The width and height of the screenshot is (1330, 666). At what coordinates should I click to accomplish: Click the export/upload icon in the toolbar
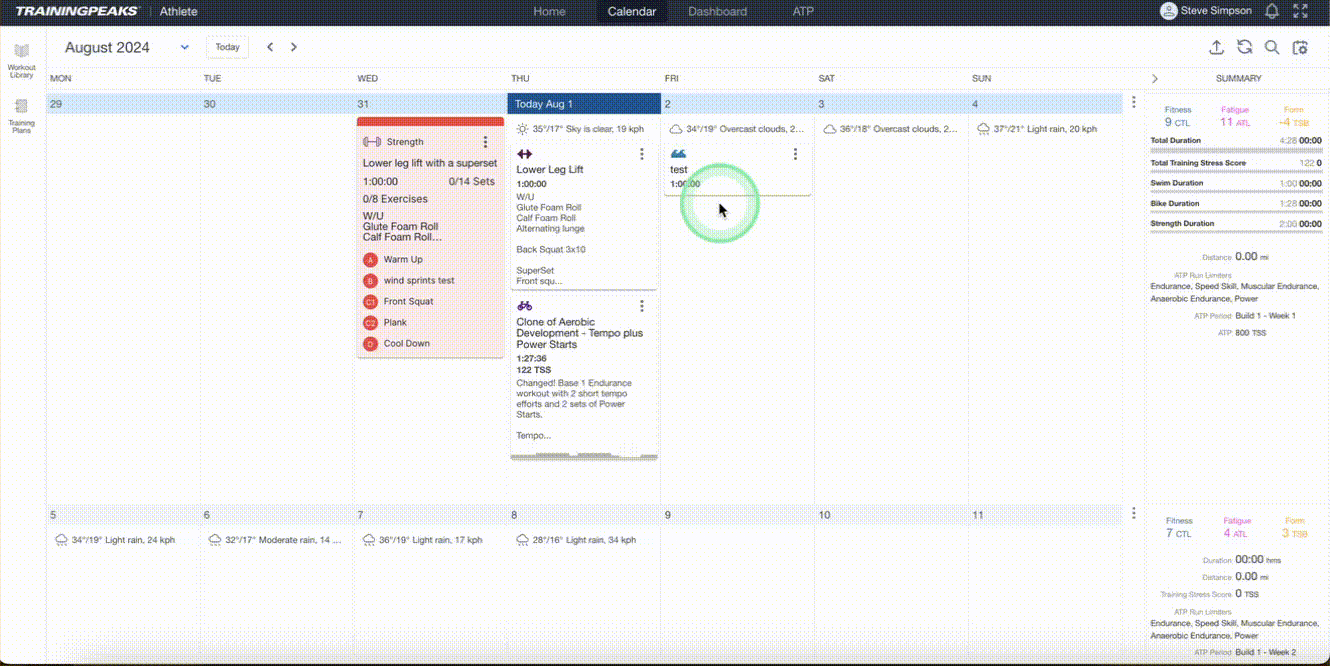coord(1217,47)
